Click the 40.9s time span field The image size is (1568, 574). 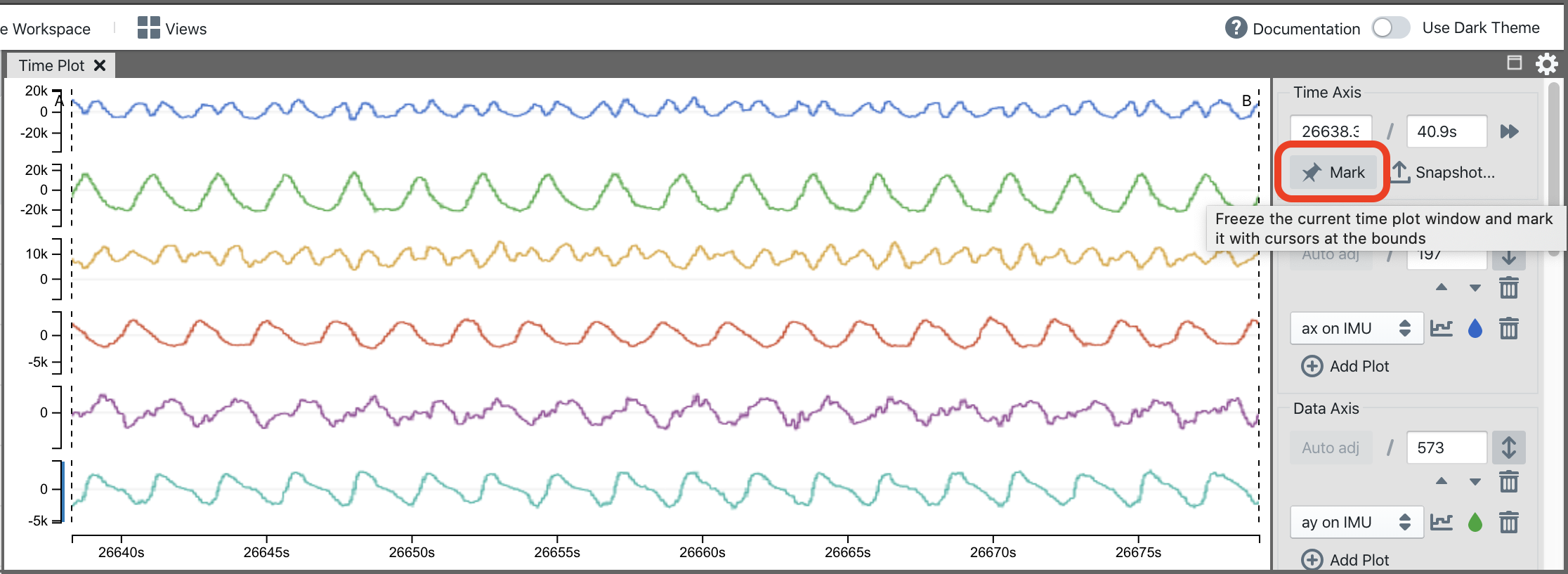[1446, 132]
